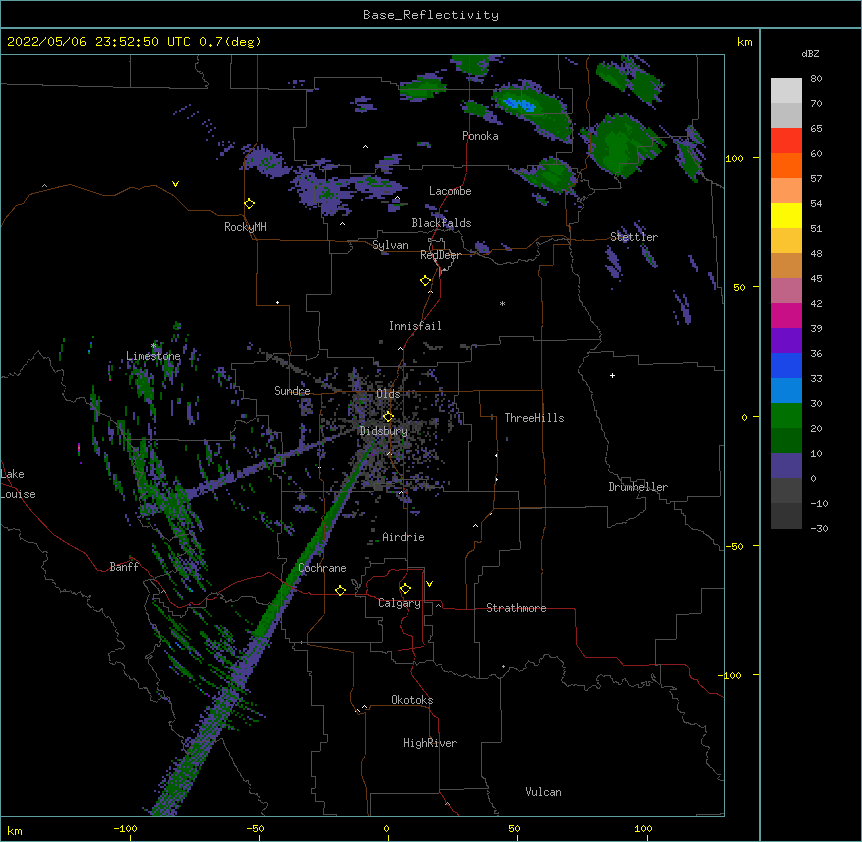Click the km unit label at bottom left
Image resolution: width=862 pixels, height=842 pixels.
(x=15, y=830)
